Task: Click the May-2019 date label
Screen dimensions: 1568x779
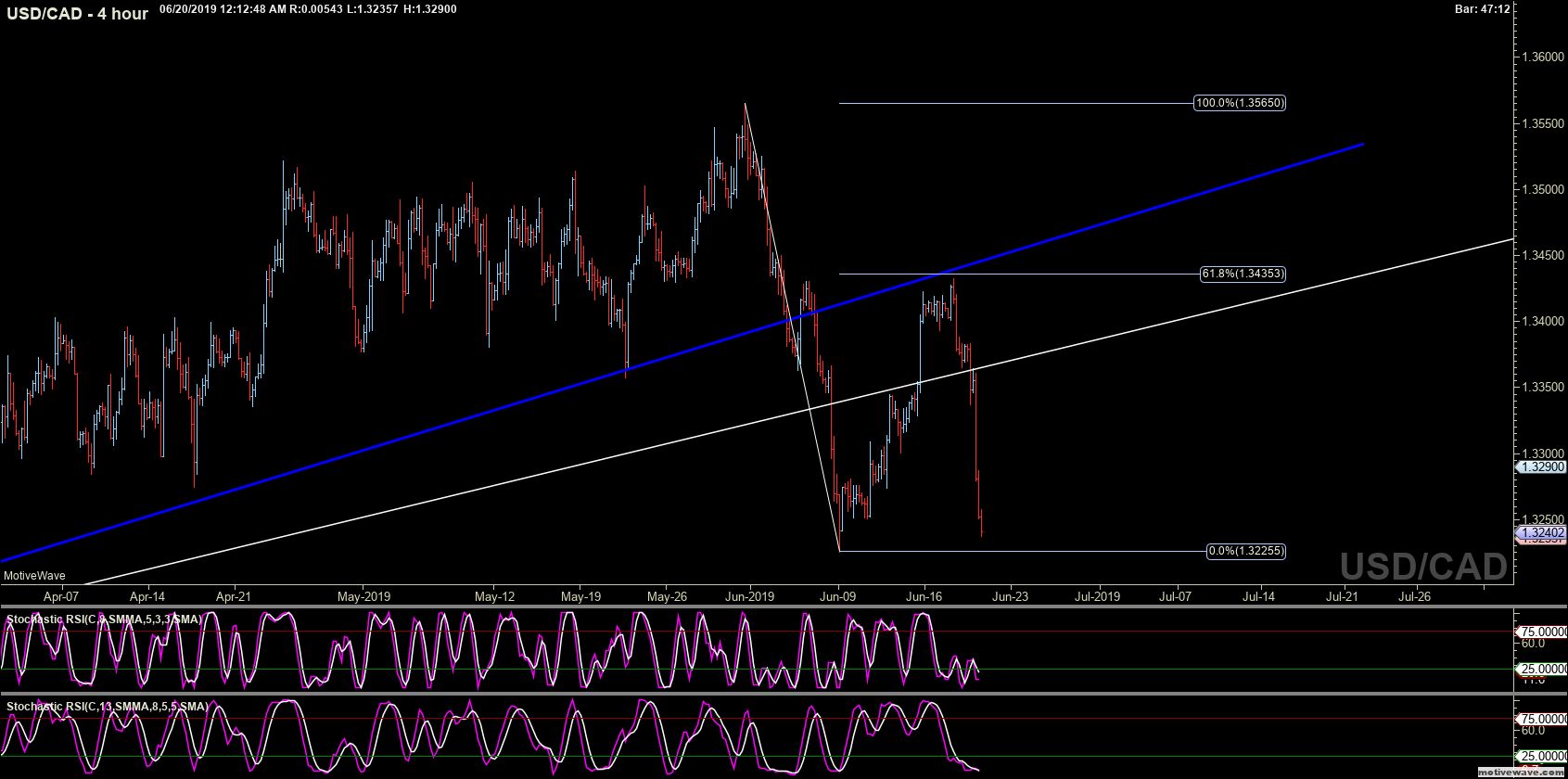Action: pyautogui.click(x=363, y=596)
